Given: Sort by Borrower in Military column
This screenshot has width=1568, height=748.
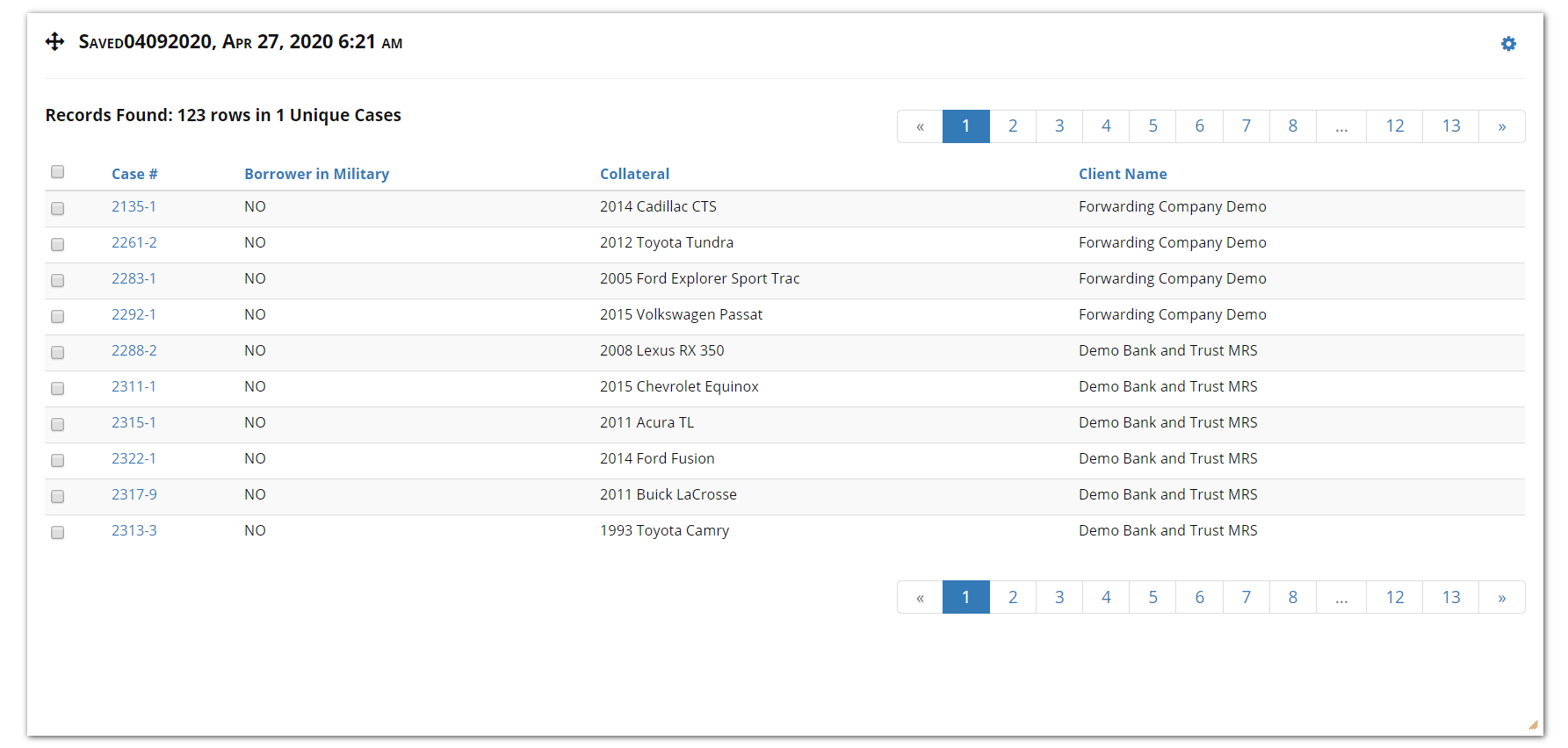Looking at the screenshot, I should (x=316, y=174).
